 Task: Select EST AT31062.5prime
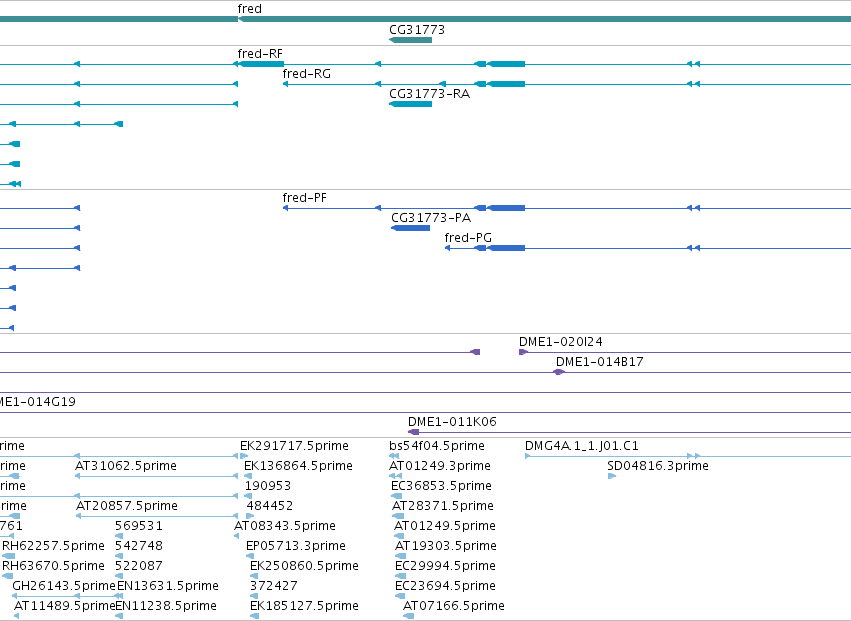click(x=126, y=466)
